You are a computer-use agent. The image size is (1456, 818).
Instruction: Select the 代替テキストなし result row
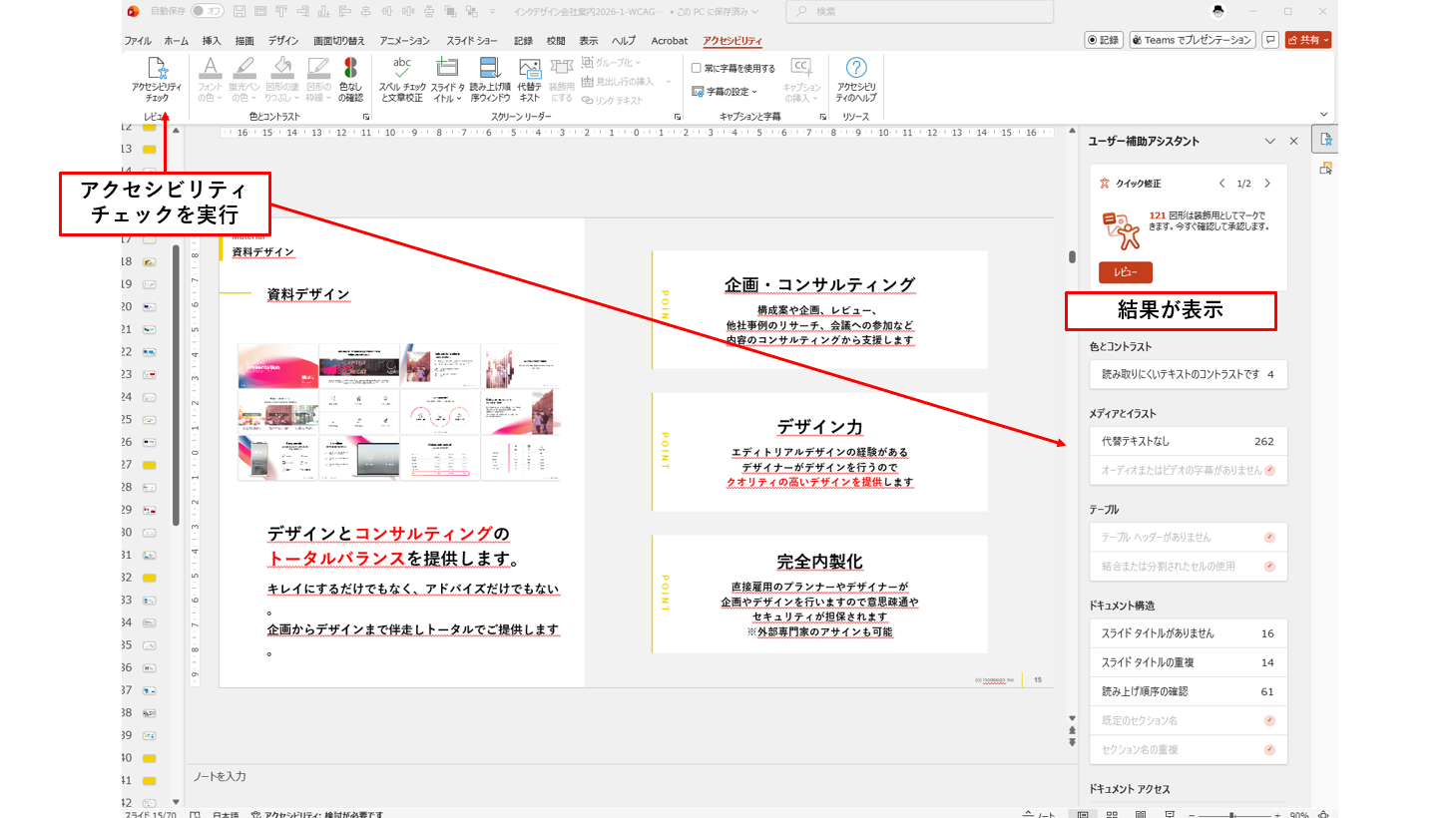coord(1187,441)
